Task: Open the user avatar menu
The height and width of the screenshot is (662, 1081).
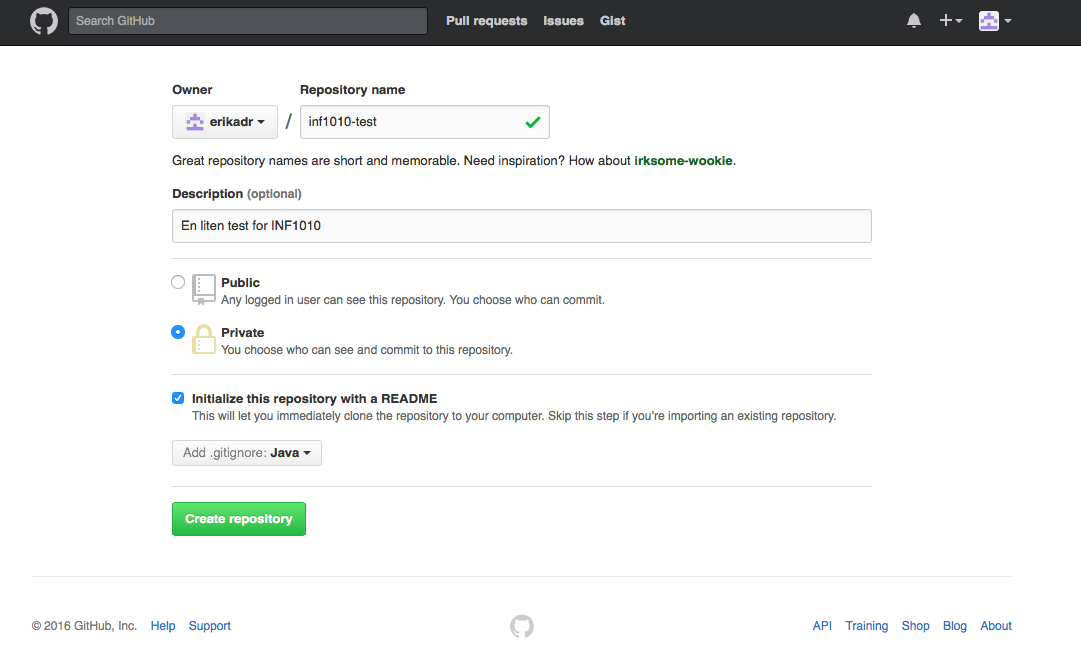Action: click(995, 21)
